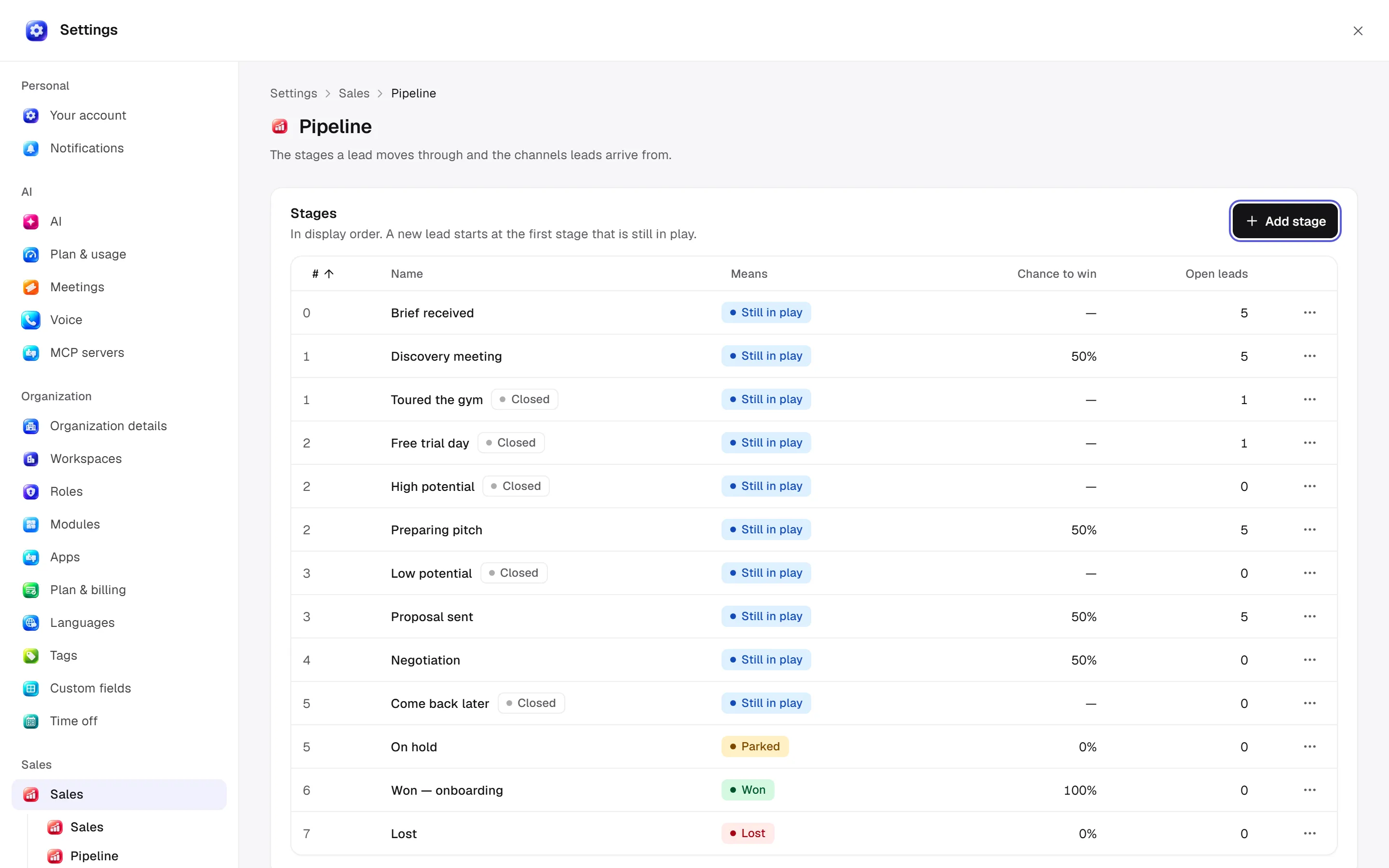Open the Your account icon in sidebar
Image resolution: width=1389 pixels, height=868 pixels.
[31, 115]
